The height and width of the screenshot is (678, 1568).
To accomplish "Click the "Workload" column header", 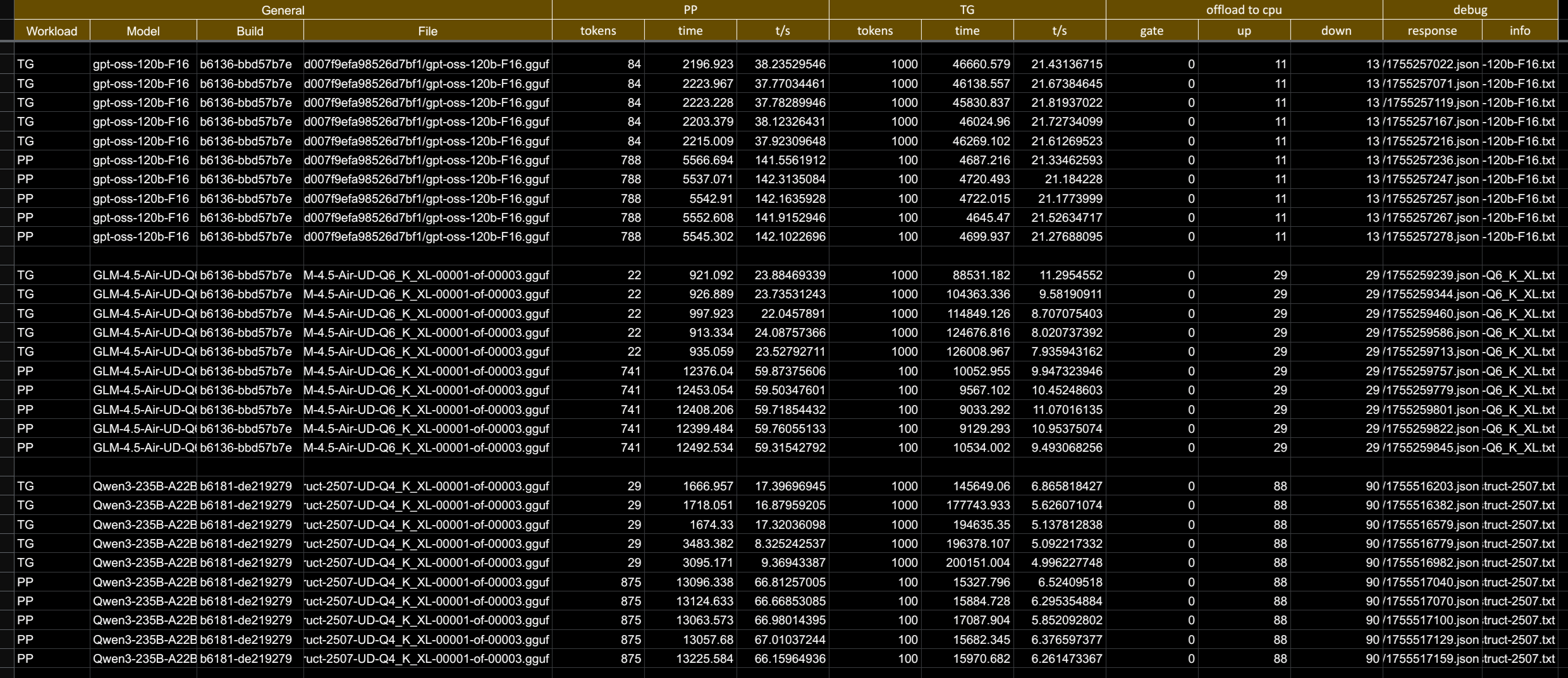I will tap(52, 31).
